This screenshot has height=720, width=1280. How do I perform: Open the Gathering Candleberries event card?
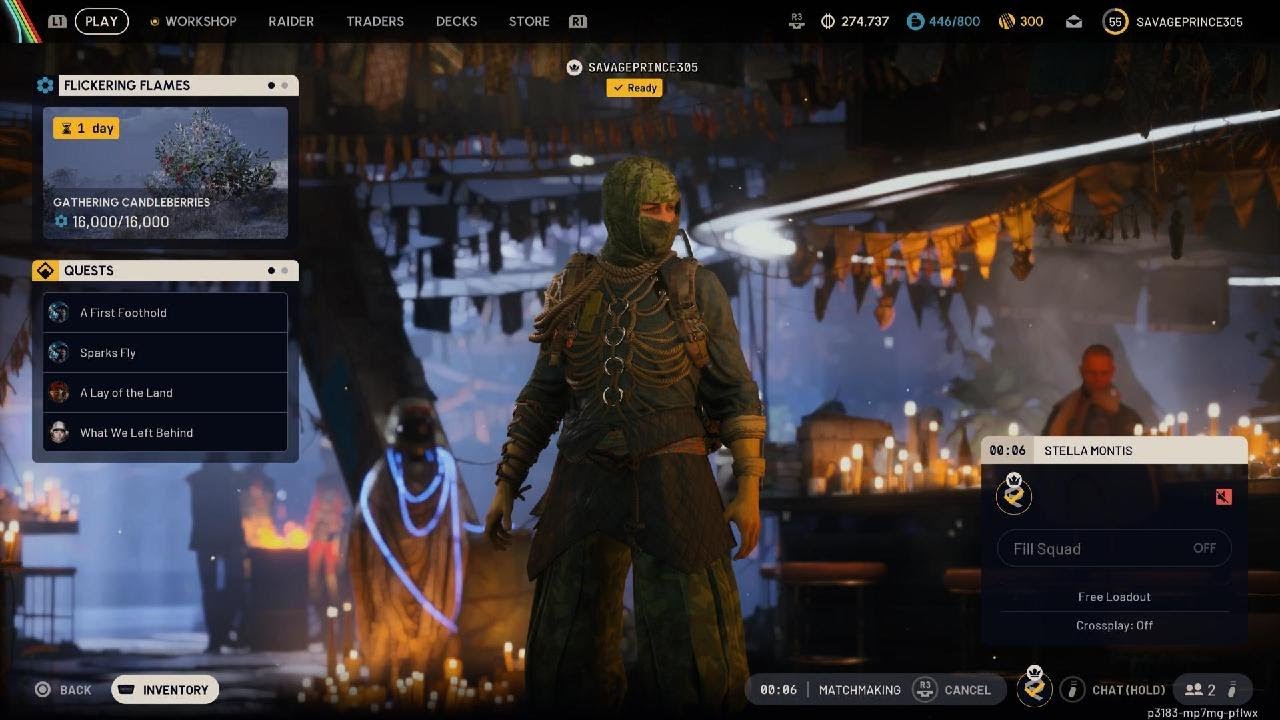[165, 173]
